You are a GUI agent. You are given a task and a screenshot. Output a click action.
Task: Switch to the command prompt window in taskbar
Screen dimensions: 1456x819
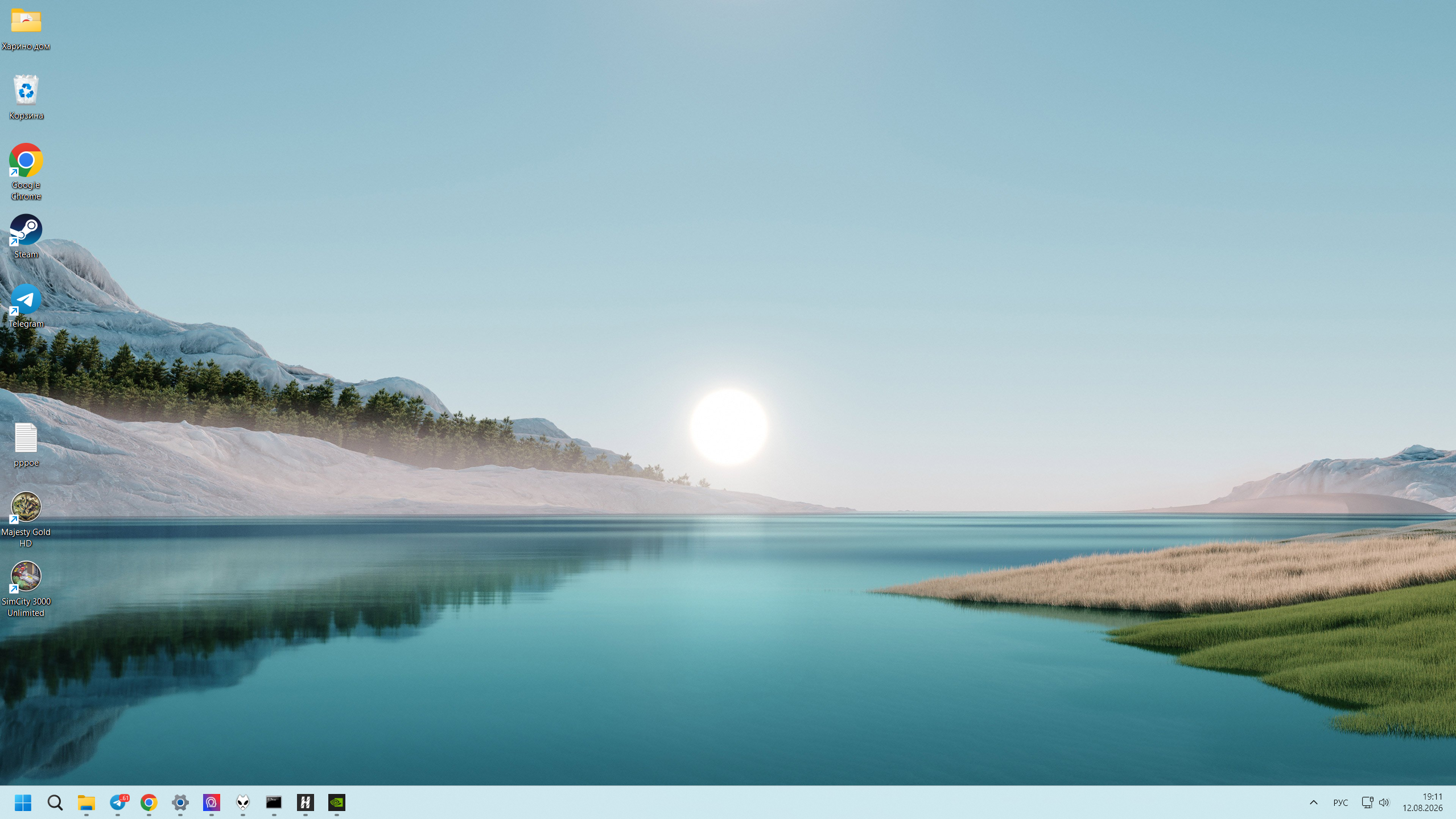tap(274, 802)
